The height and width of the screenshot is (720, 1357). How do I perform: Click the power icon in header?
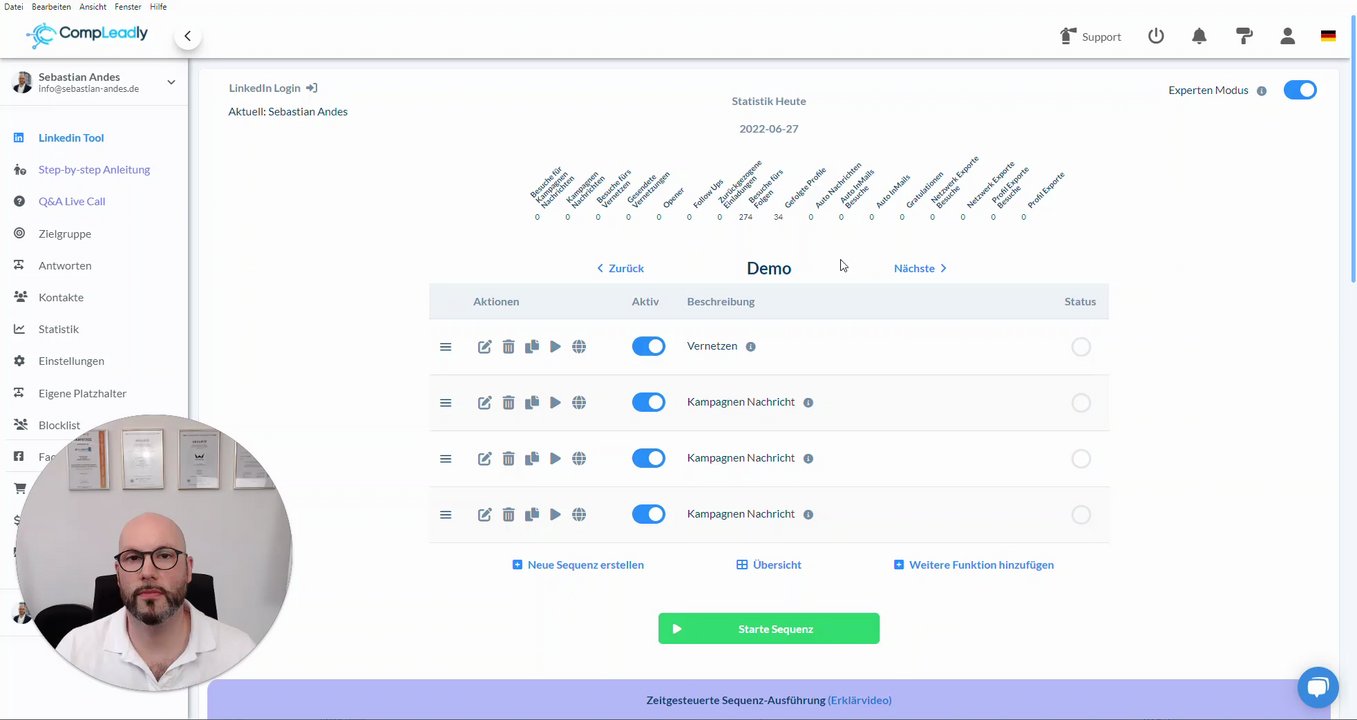click(x=1156, y=36)
